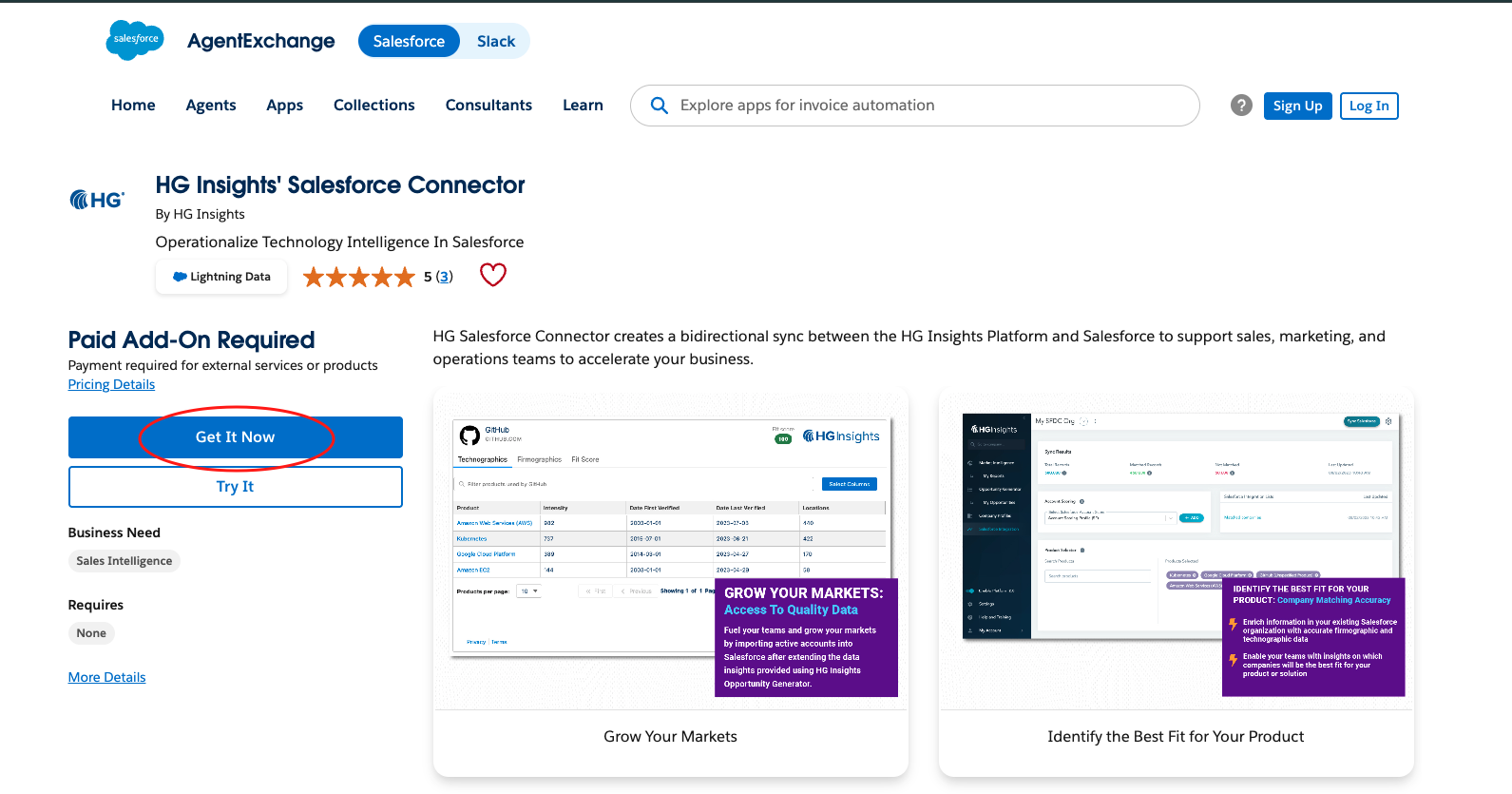The width and height of the screenshot is (1512, 794).
Task: Click the Get It Now button
Action: (x=236, y=437)
